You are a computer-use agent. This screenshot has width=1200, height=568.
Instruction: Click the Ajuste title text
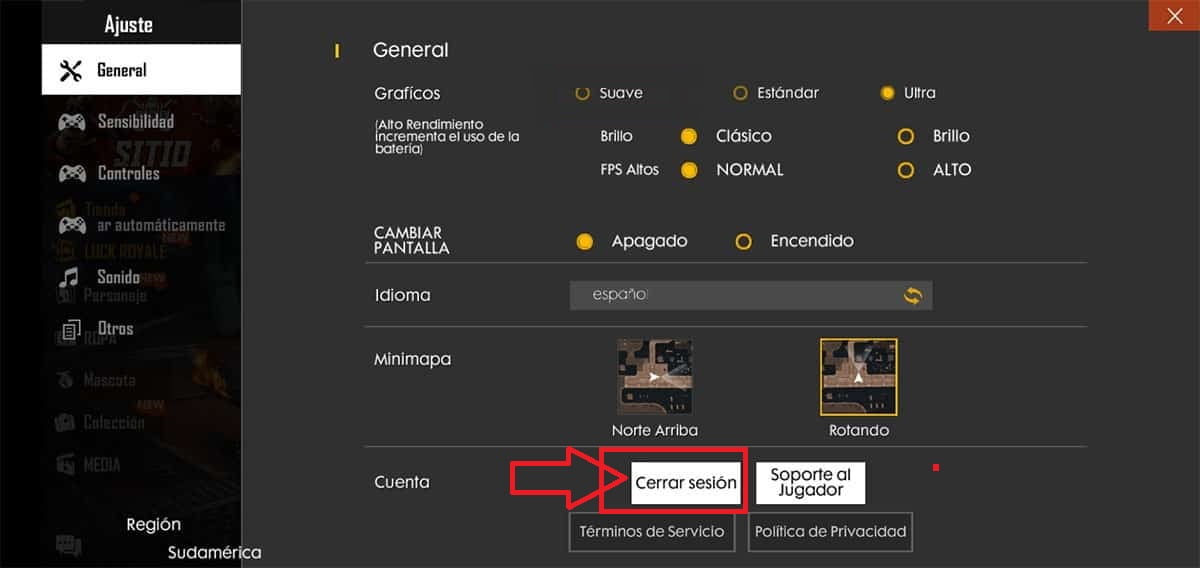(129, 24)
